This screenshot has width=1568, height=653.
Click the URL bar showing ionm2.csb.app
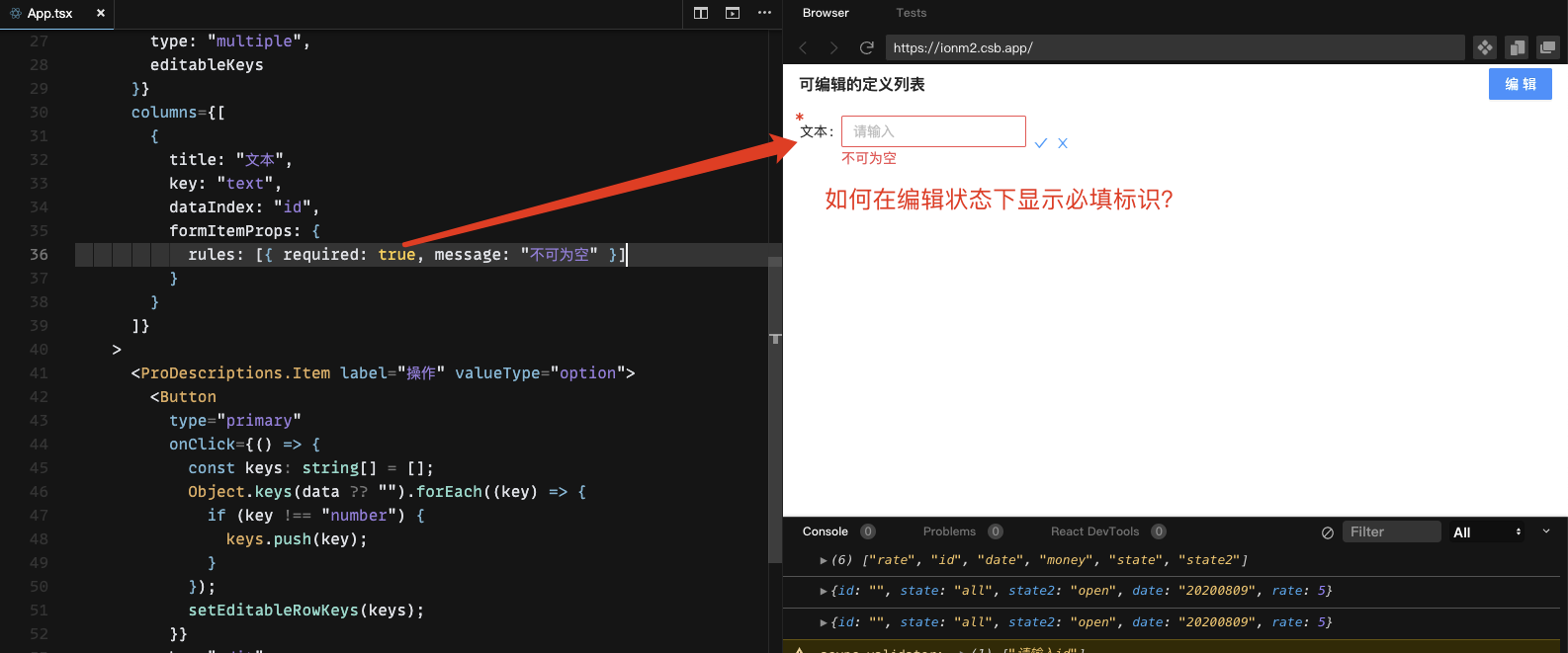click(x=1175, y=47)
